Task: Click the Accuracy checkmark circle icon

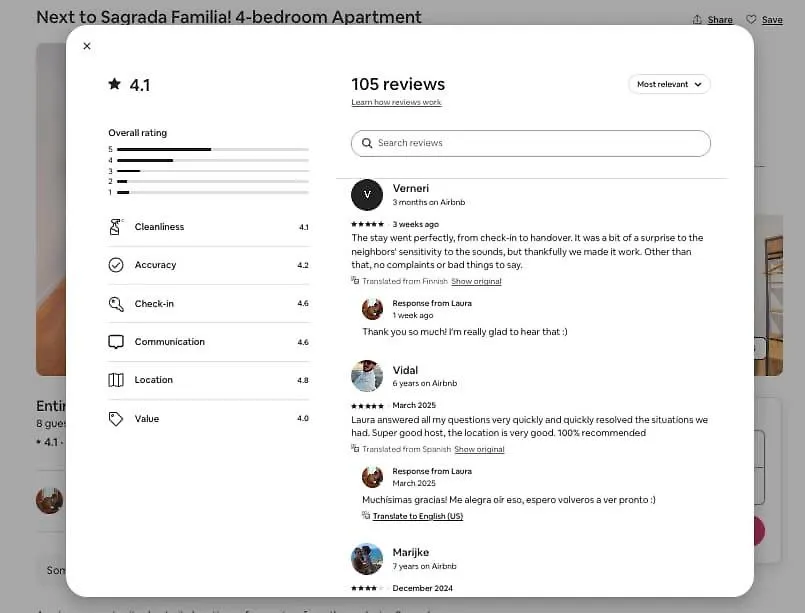Action: tap(116, 265)
